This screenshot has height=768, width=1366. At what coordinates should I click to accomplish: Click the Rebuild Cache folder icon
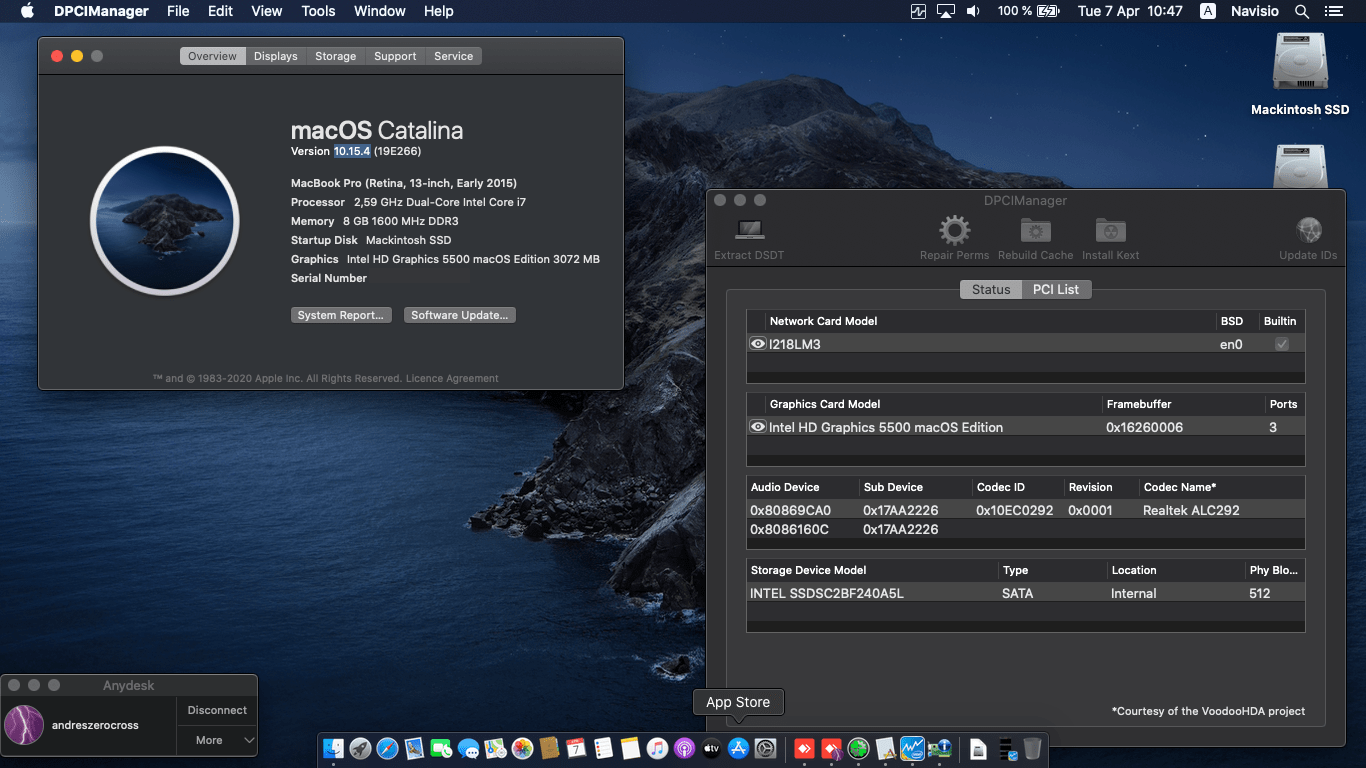tap(1035, 230)
